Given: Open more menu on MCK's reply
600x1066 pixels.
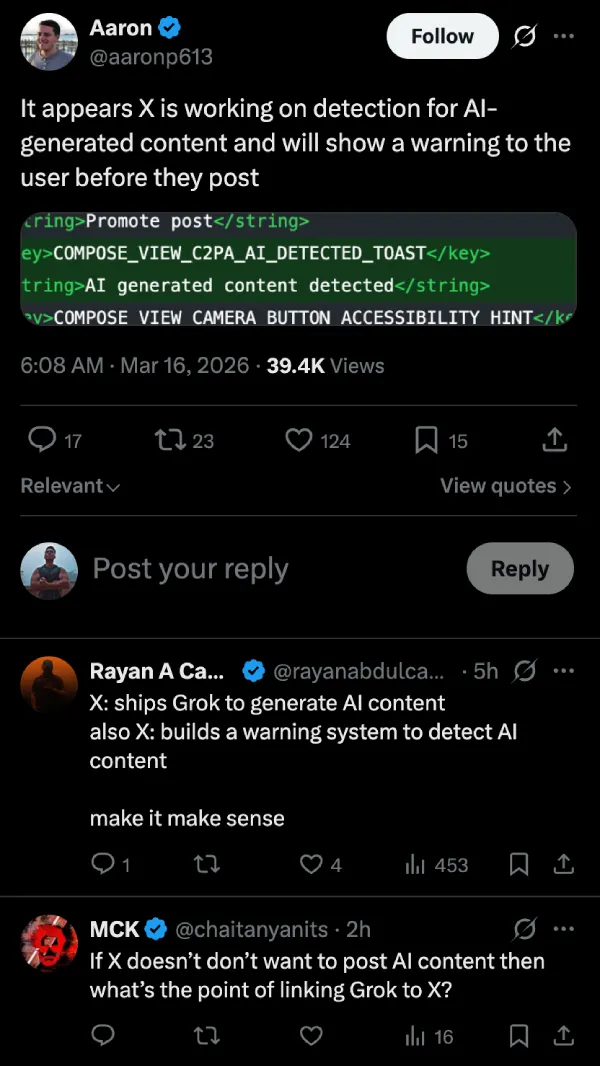Looking at the screenshot, I should 564,930.
